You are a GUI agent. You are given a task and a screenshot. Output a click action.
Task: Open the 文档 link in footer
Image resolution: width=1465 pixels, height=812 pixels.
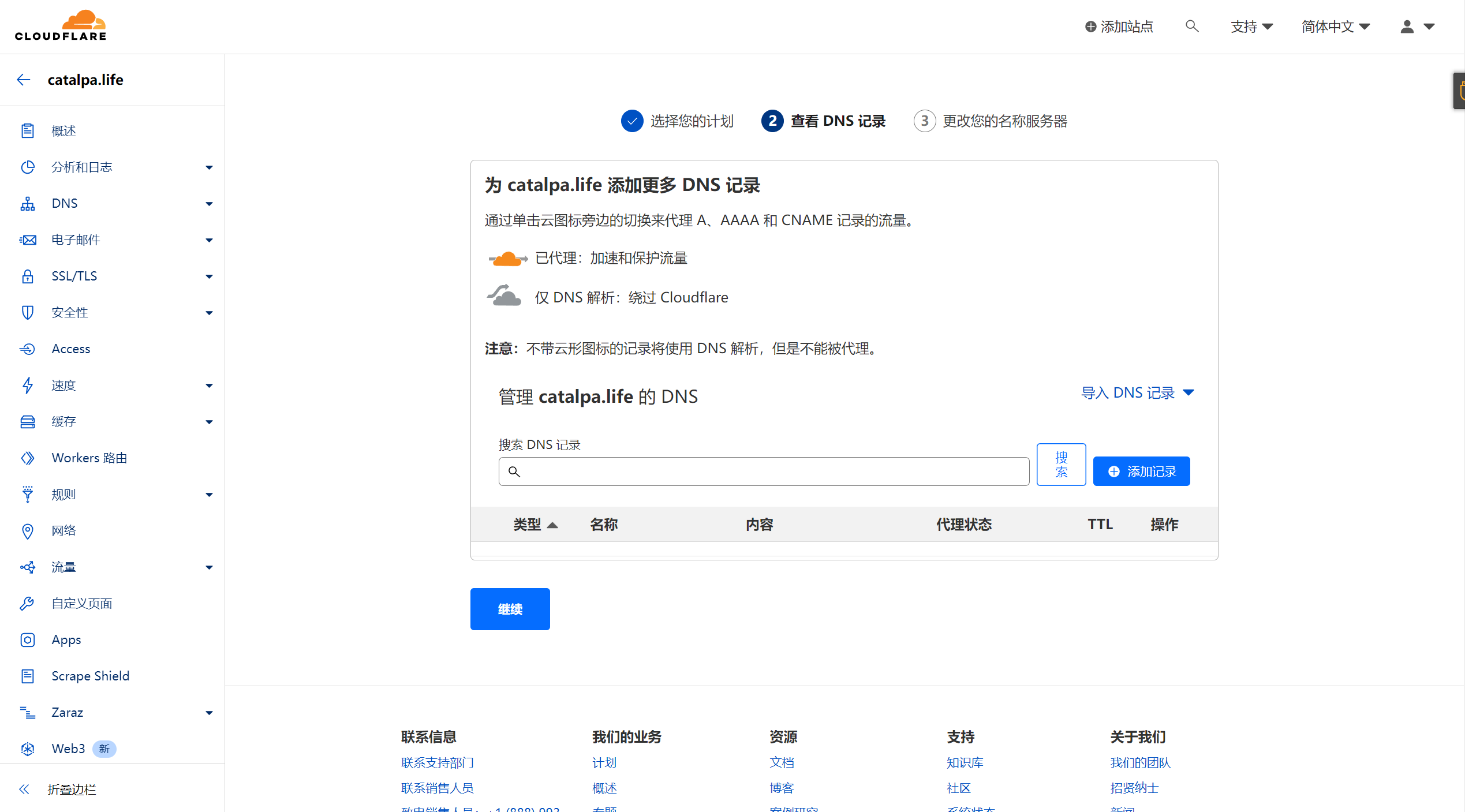(x=782, y=763)
